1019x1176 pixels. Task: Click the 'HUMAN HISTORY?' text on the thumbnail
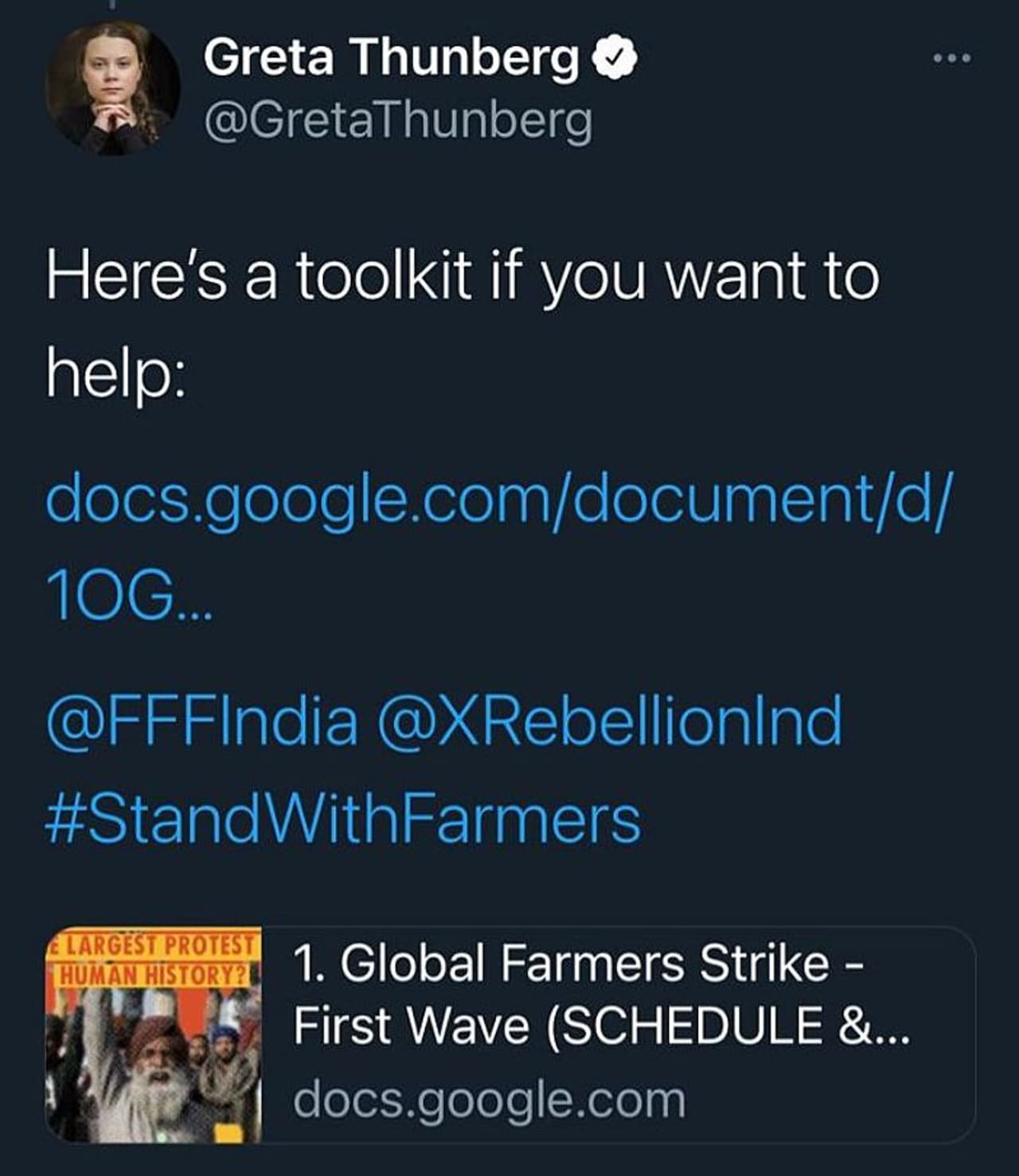(x=154, y=973)
